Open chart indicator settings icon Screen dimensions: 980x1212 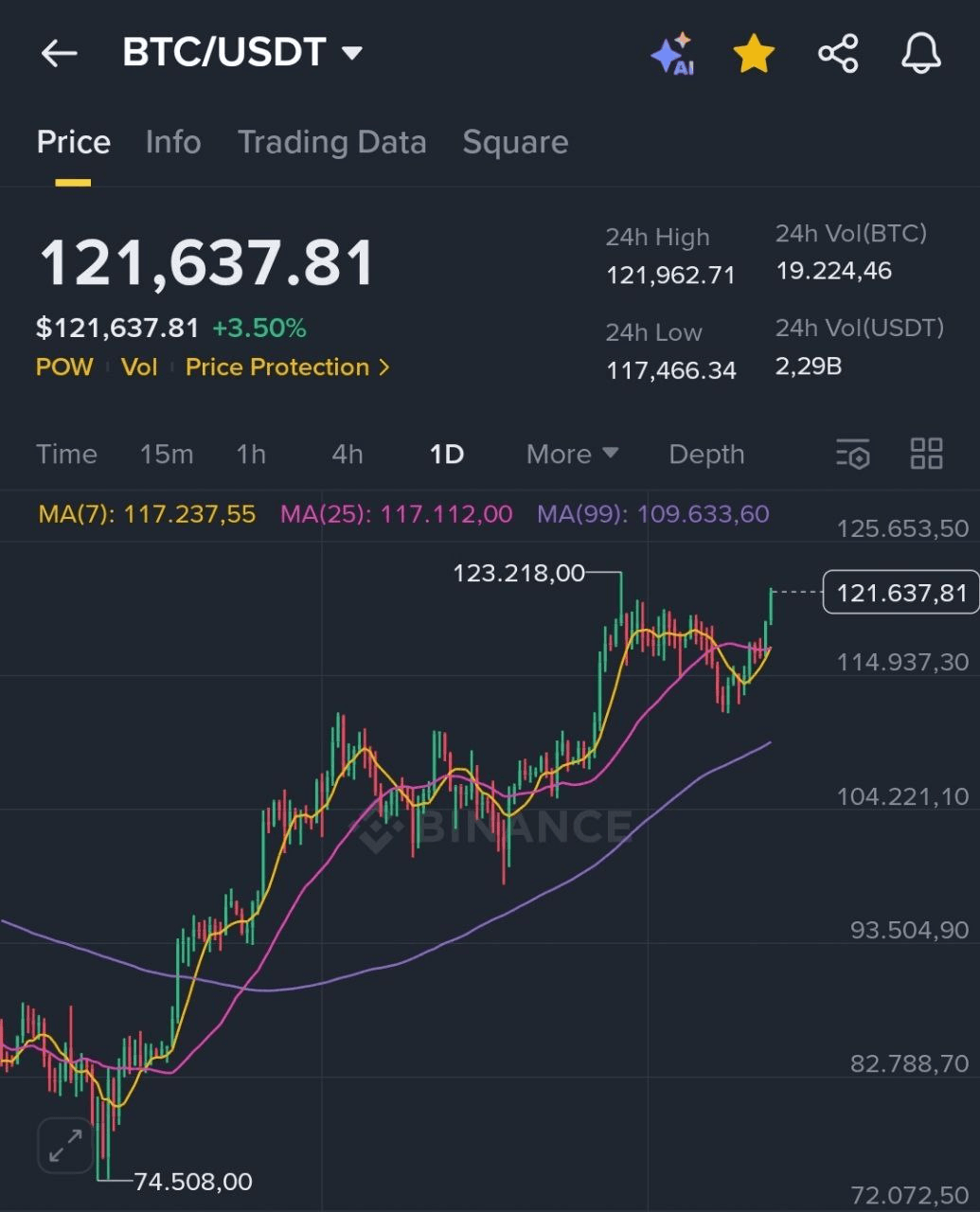tap(853, 454)
